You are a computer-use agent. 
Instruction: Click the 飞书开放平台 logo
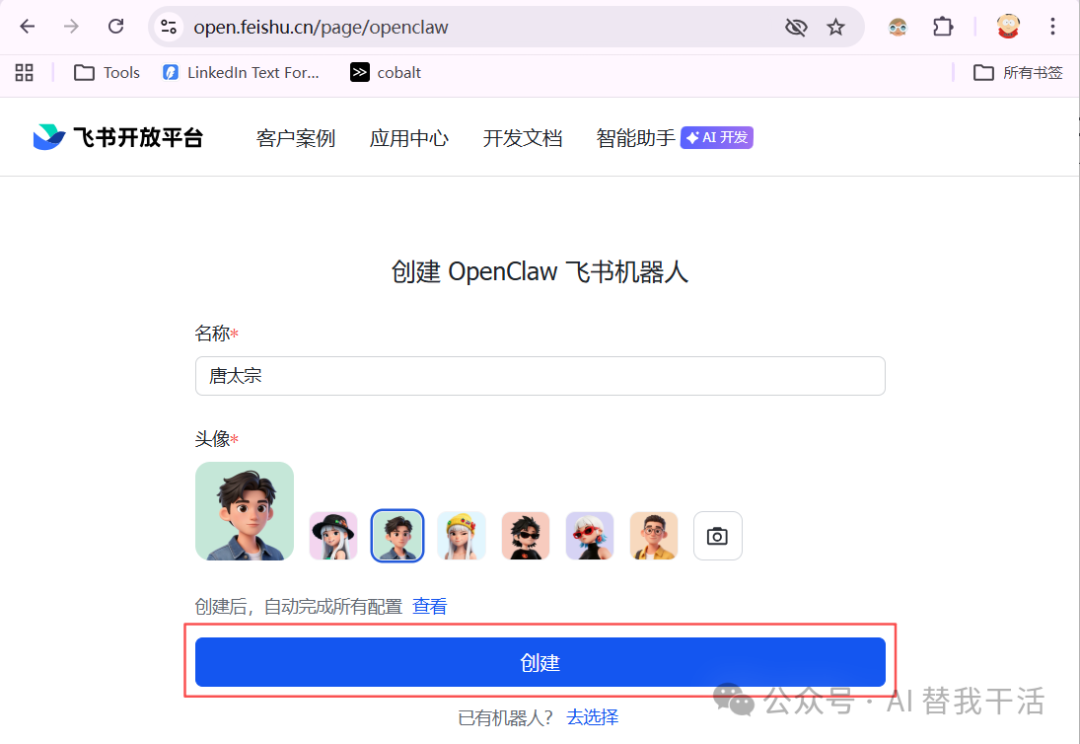pyautogui.click(x=118, y=137)
